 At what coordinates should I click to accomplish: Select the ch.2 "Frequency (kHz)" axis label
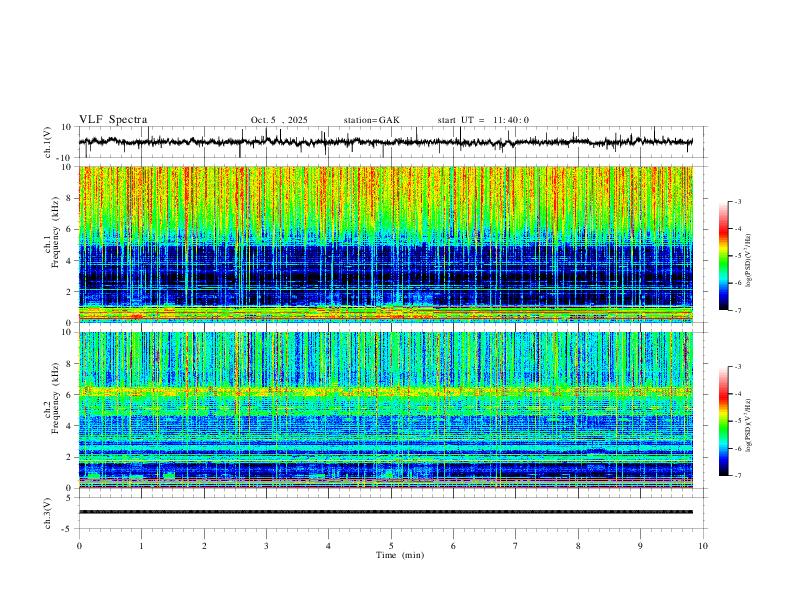[x=55, y=398]
